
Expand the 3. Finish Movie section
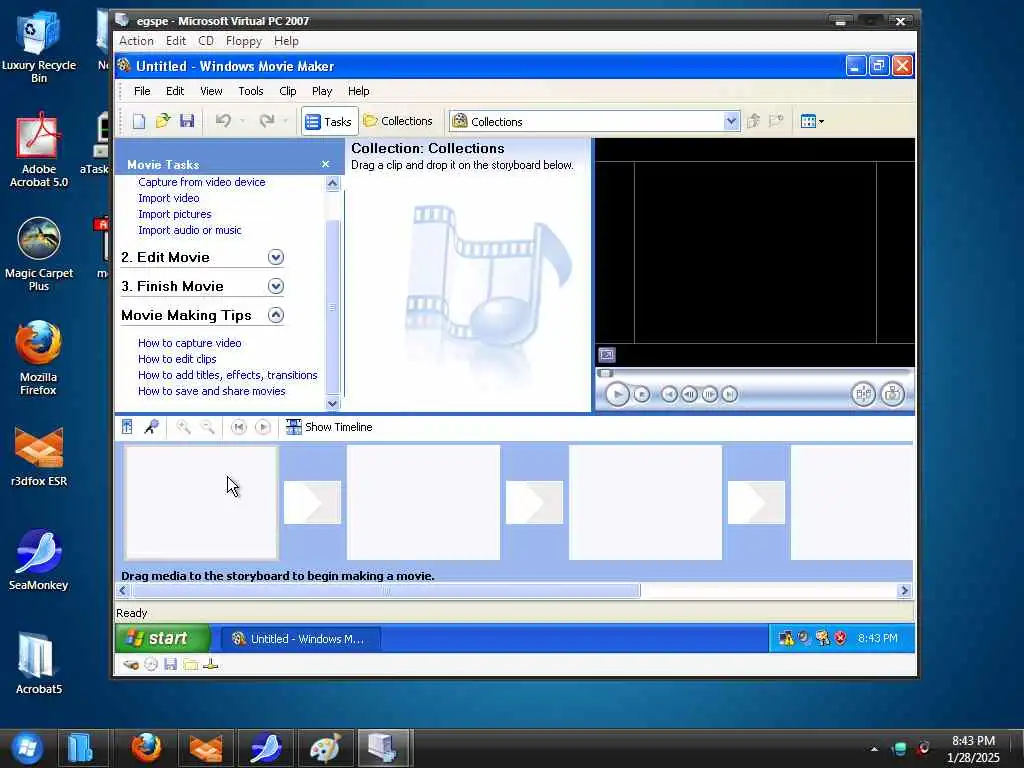(276, 286)
